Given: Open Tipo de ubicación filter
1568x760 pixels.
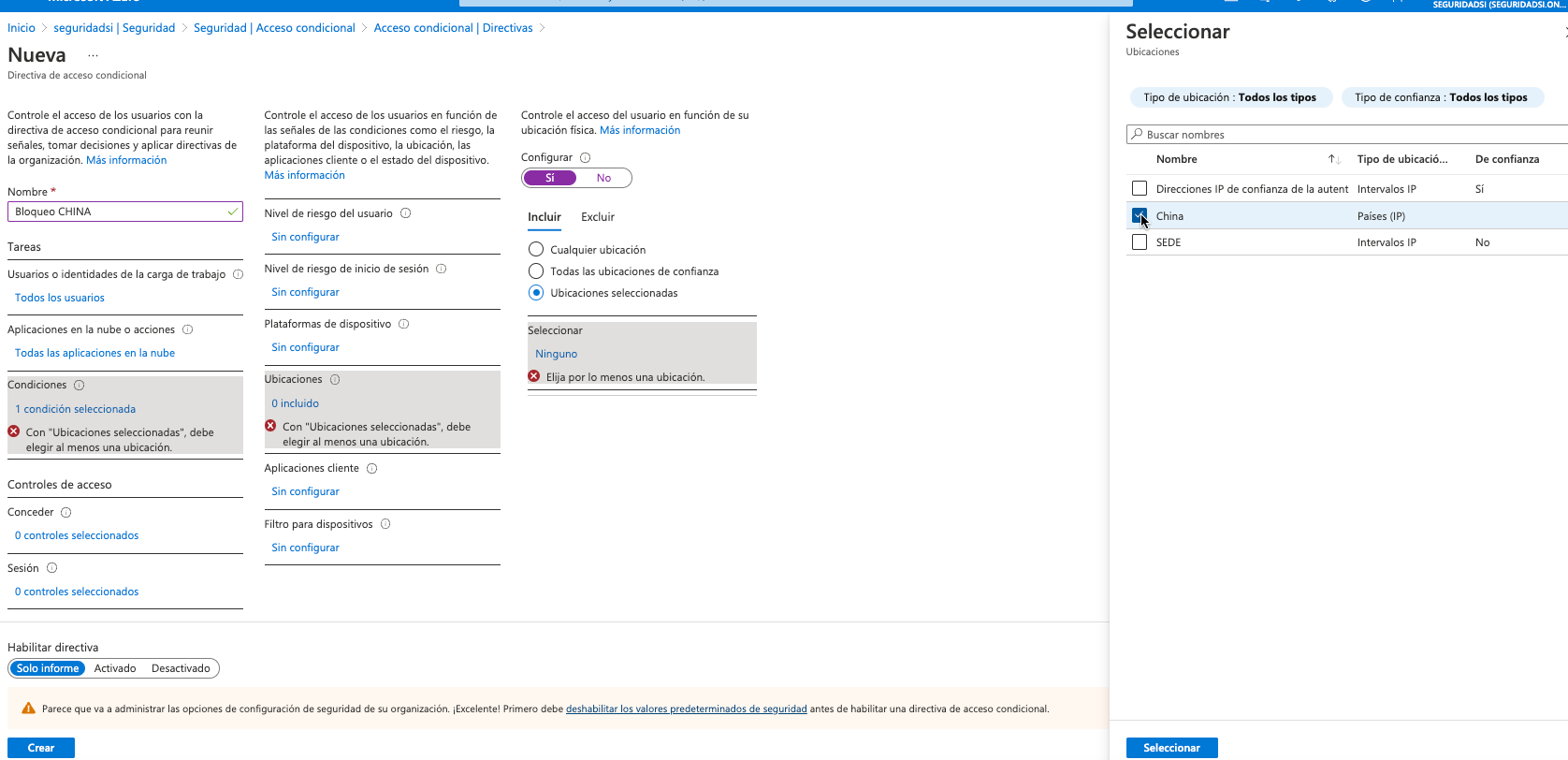Looking at the screenshot, I should click(1229, 97).
